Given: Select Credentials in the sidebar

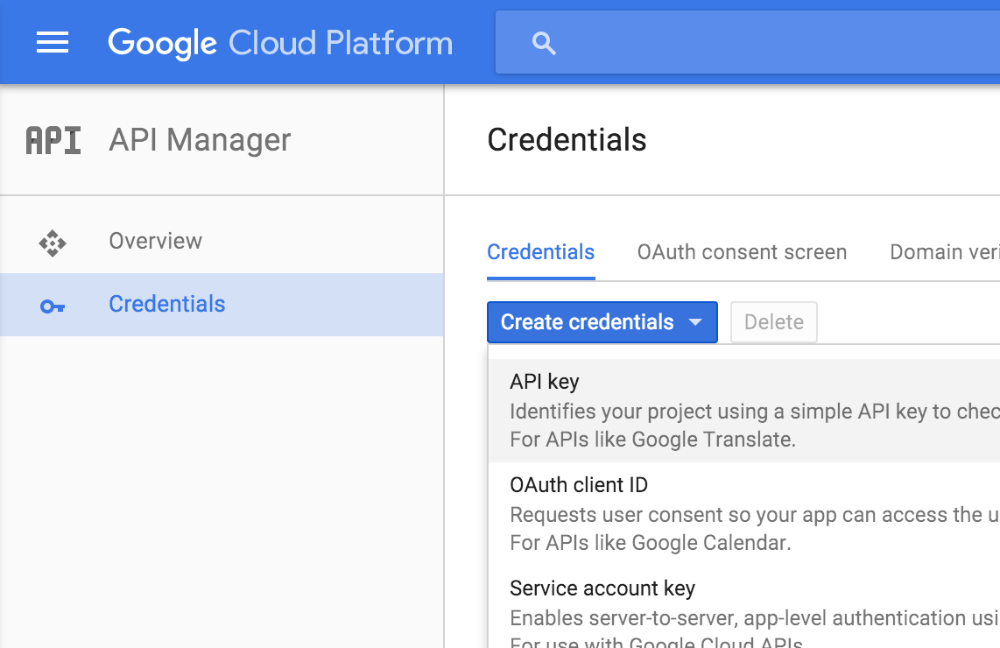Looking at the screenshot, I should pos(222,305).
